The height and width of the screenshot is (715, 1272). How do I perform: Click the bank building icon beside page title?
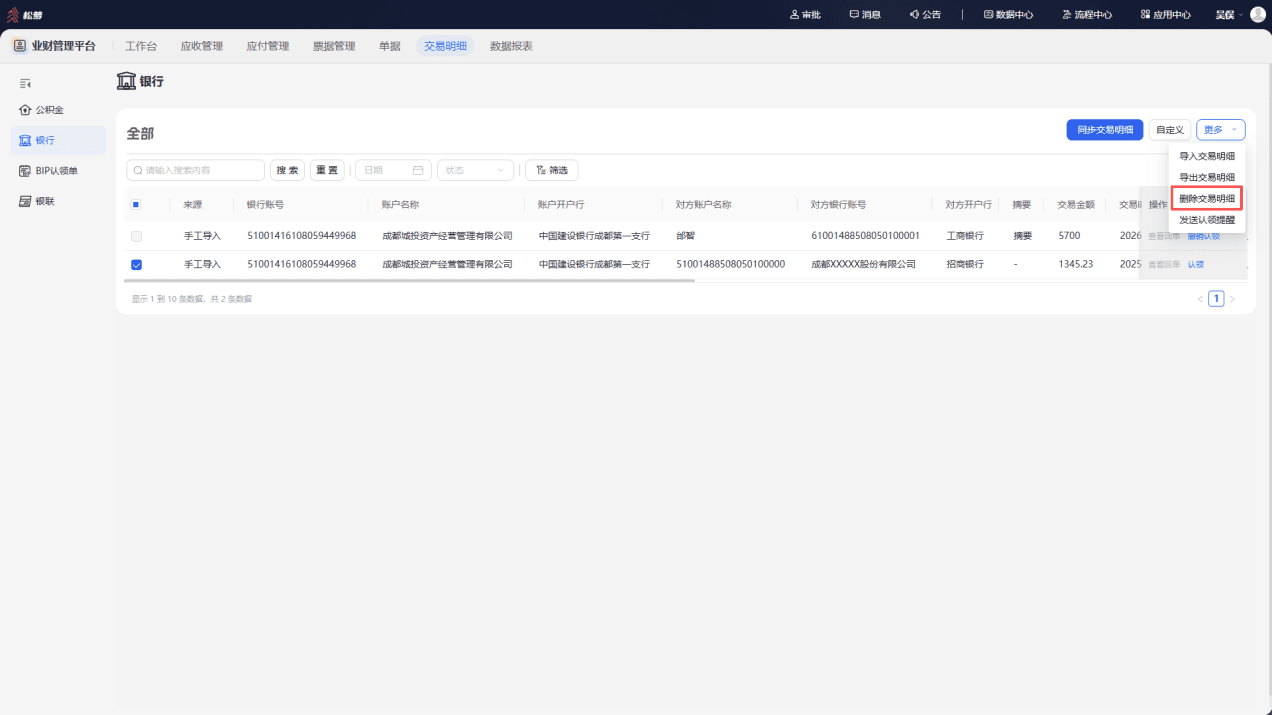pos(126,81)
